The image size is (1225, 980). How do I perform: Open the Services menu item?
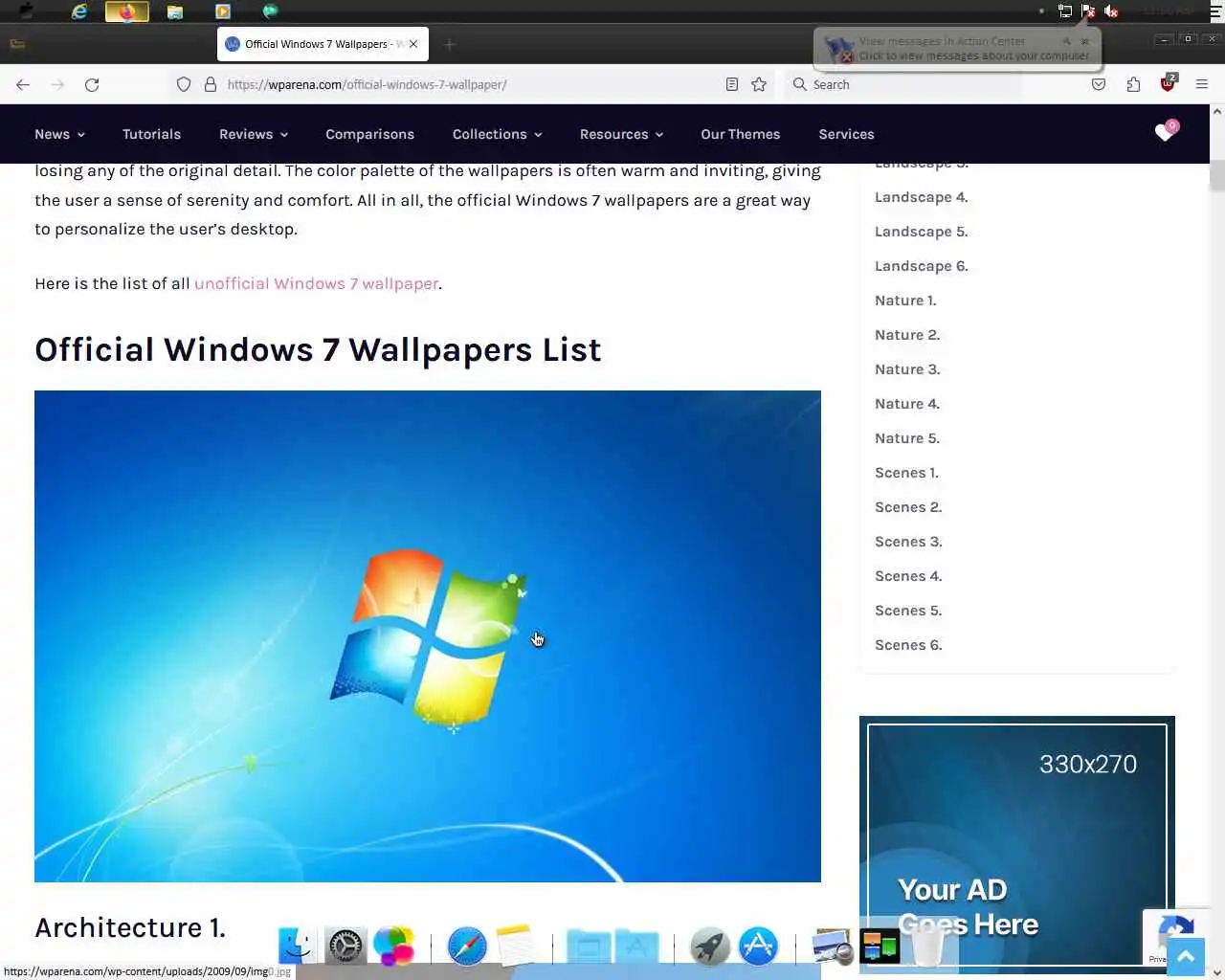coord(846,134)
